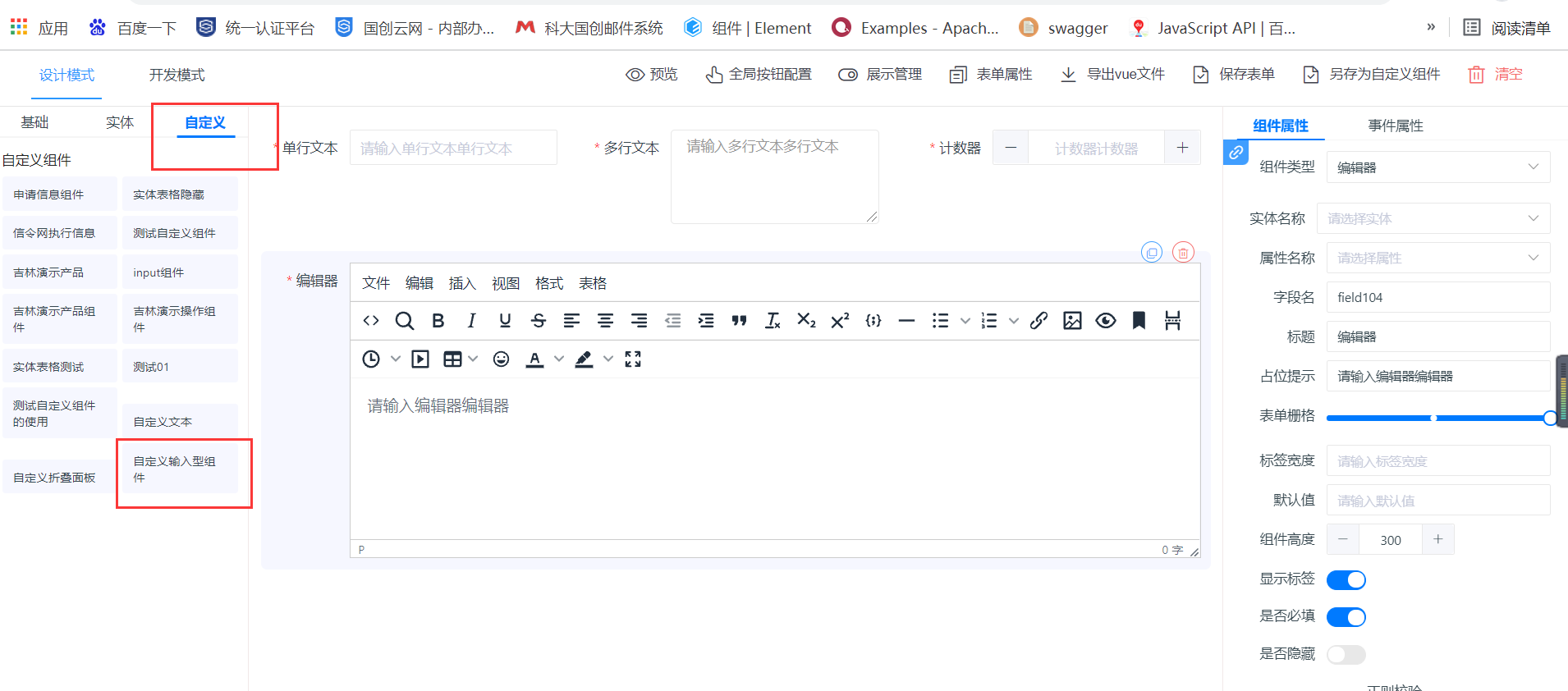Open the 百度一下 bookmark

point(133,28)
